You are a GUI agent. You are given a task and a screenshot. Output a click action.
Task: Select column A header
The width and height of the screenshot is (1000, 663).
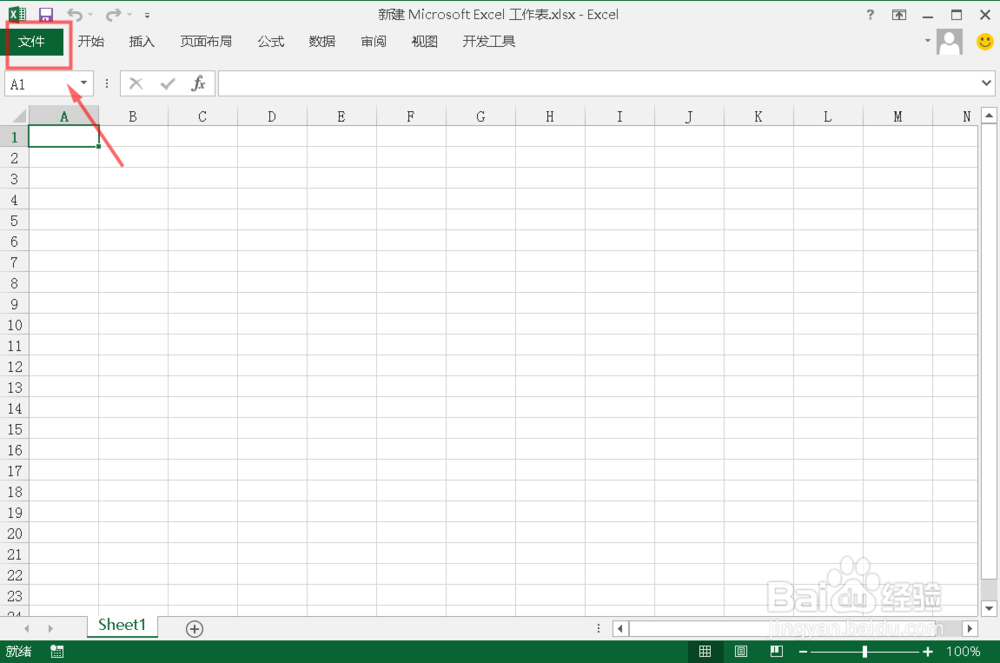click(64, 117)
